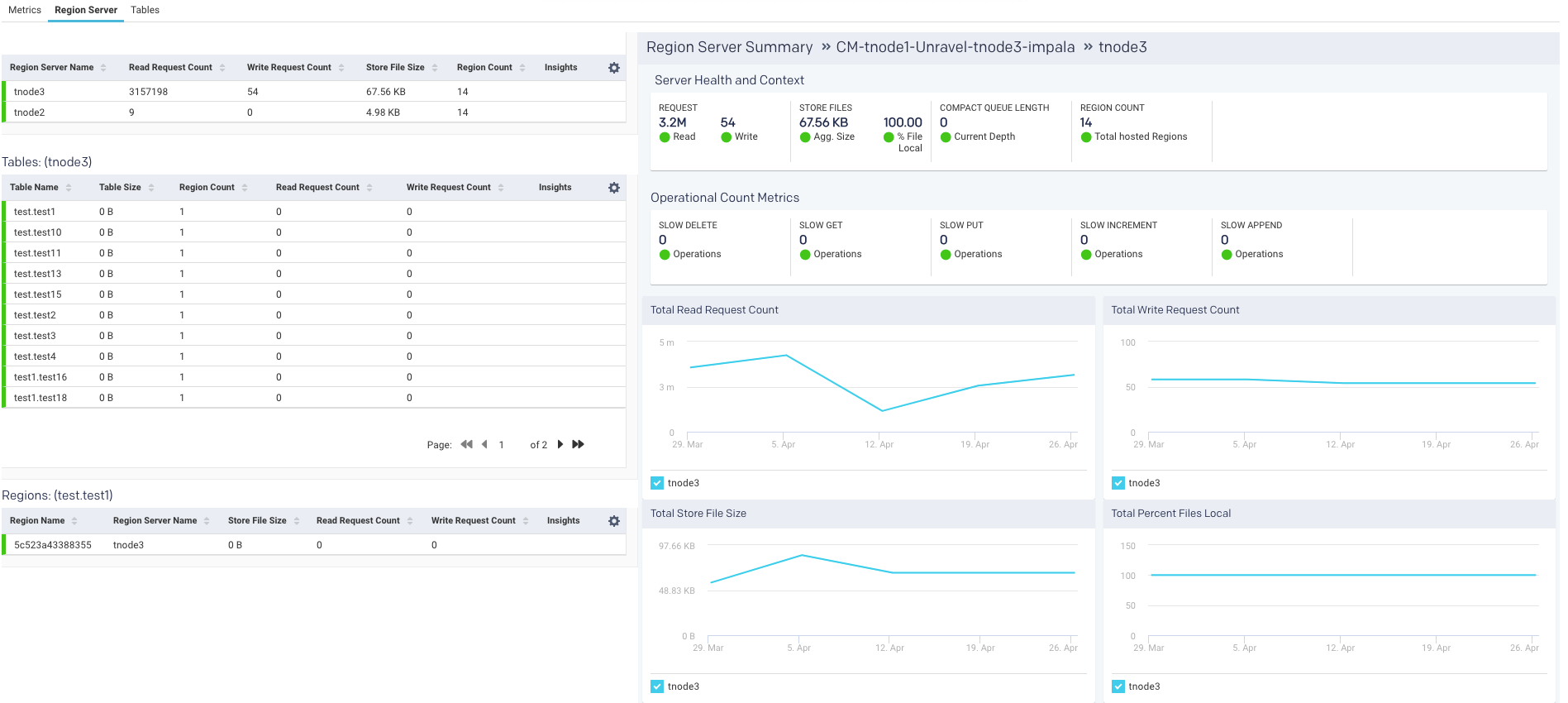Click the page number 1 field
Image resolution: width=1568 pixels, height=703 pixels.
(501, 445)
